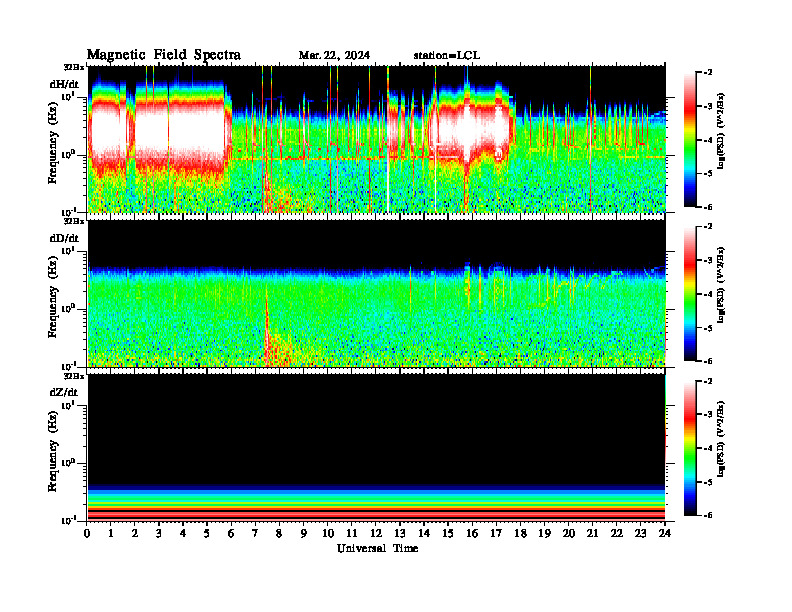Click the date "Mar. 22, 2024"
Viewport: 792px width, 612px height.
point(334,56)
